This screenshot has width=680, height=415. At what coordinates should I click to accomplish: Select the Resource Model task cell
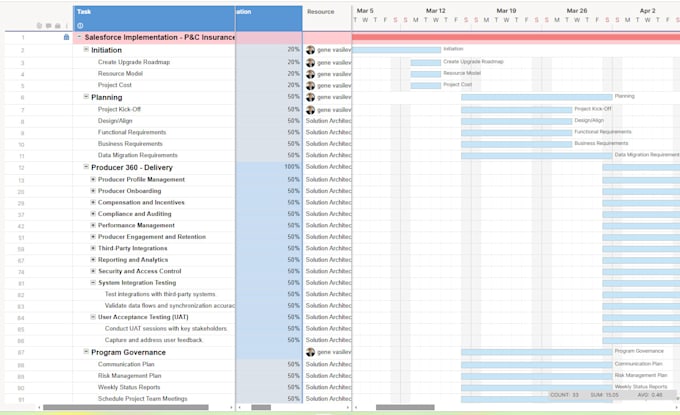tap(154, 74)
